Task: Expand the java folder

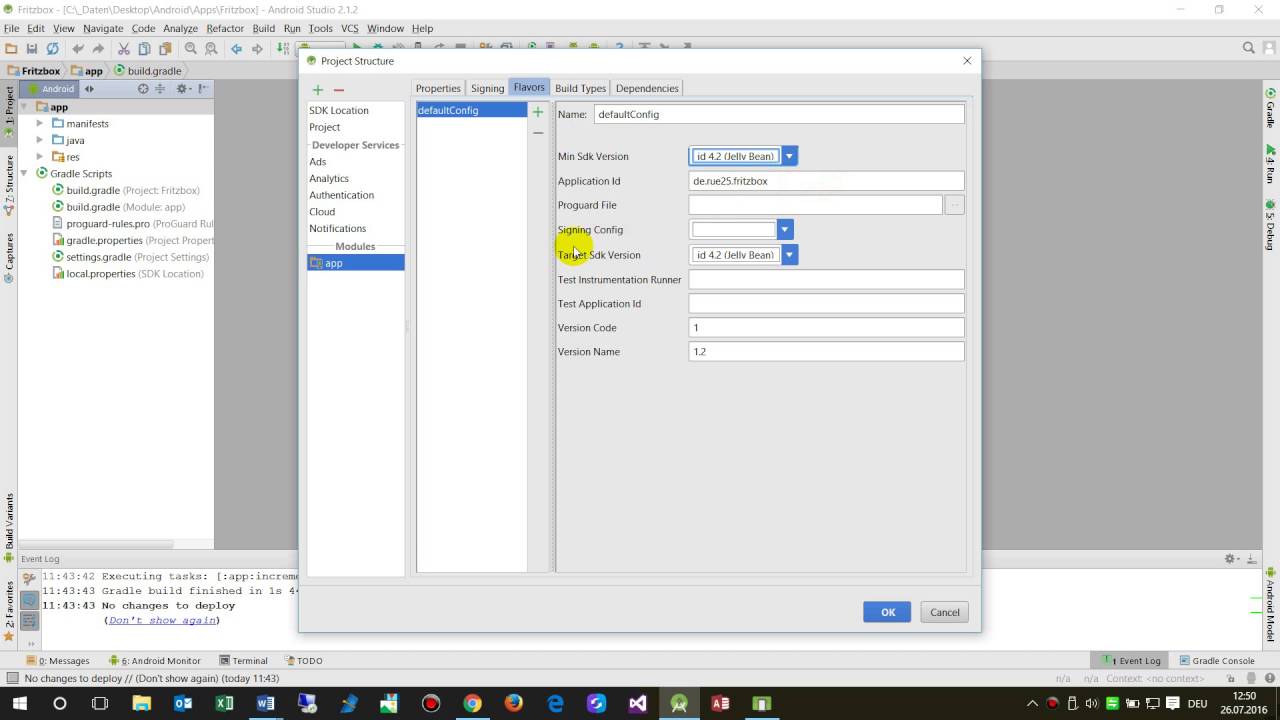Action: (40, 140)
